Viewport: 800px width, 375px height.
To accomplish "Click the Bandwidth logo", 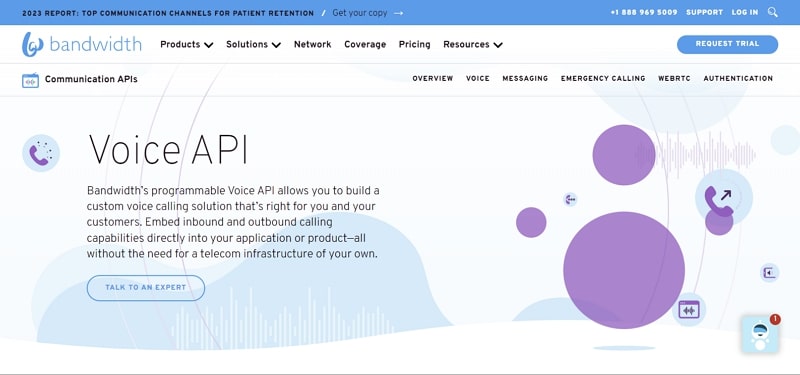I will (x=82, y=44).
